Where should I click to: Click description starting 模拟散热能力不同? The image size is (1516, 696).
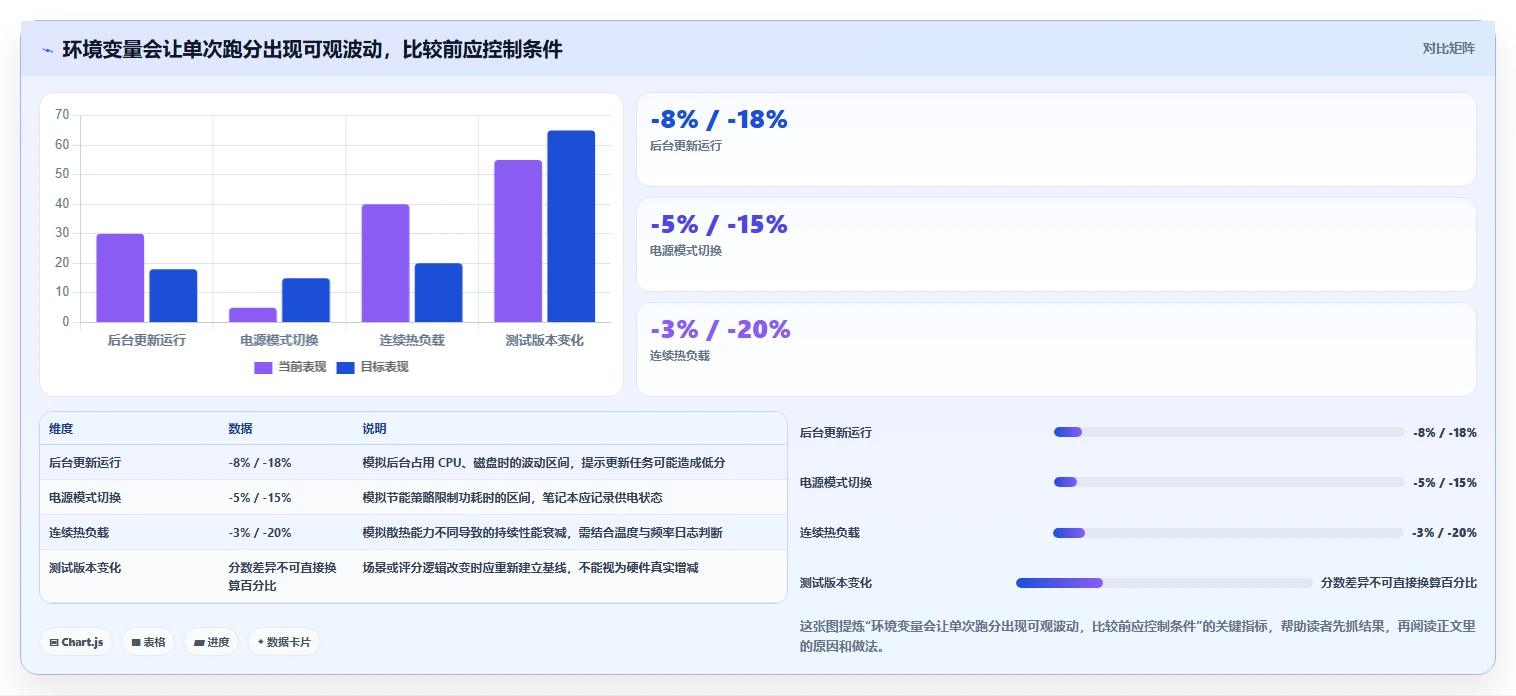pos(542,532)
